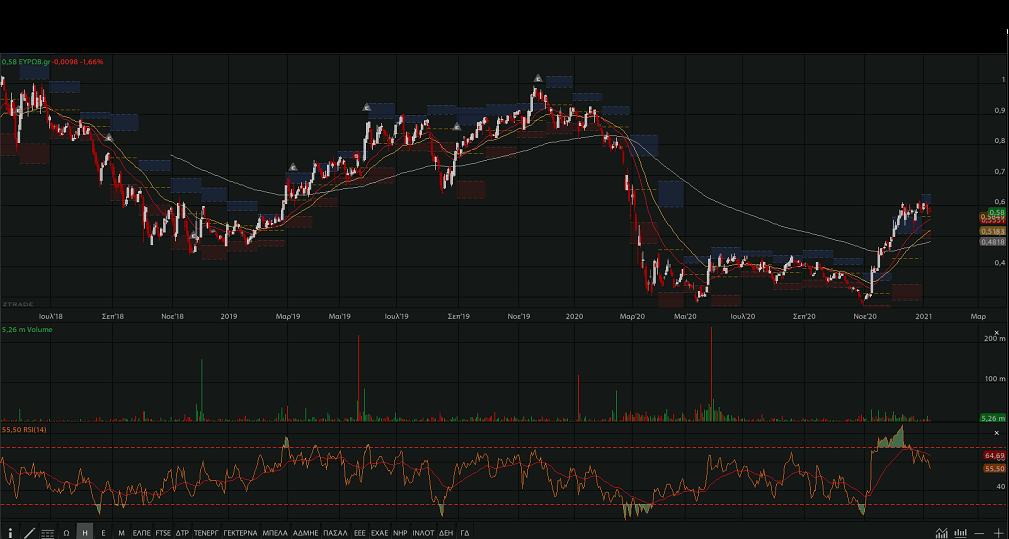Select the daily H timeframe
1009x539 pixels.
pos(85,533)
